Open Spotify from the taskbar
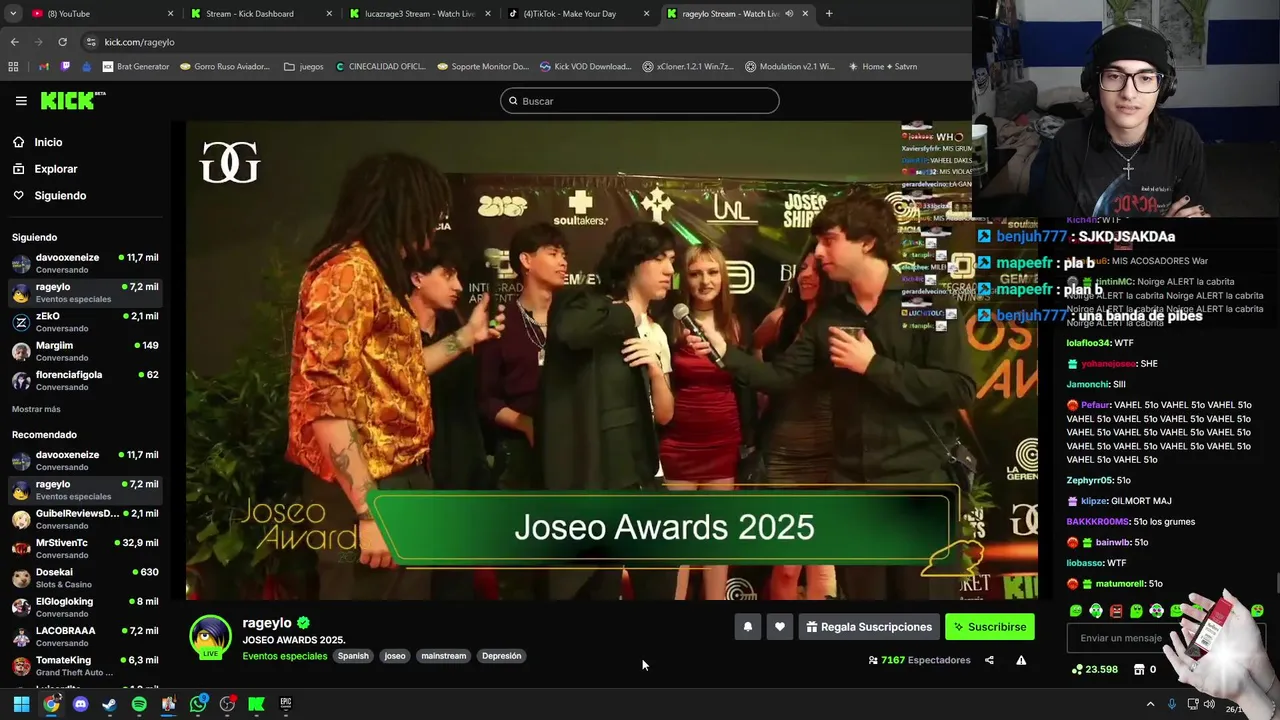 [139, 704]
